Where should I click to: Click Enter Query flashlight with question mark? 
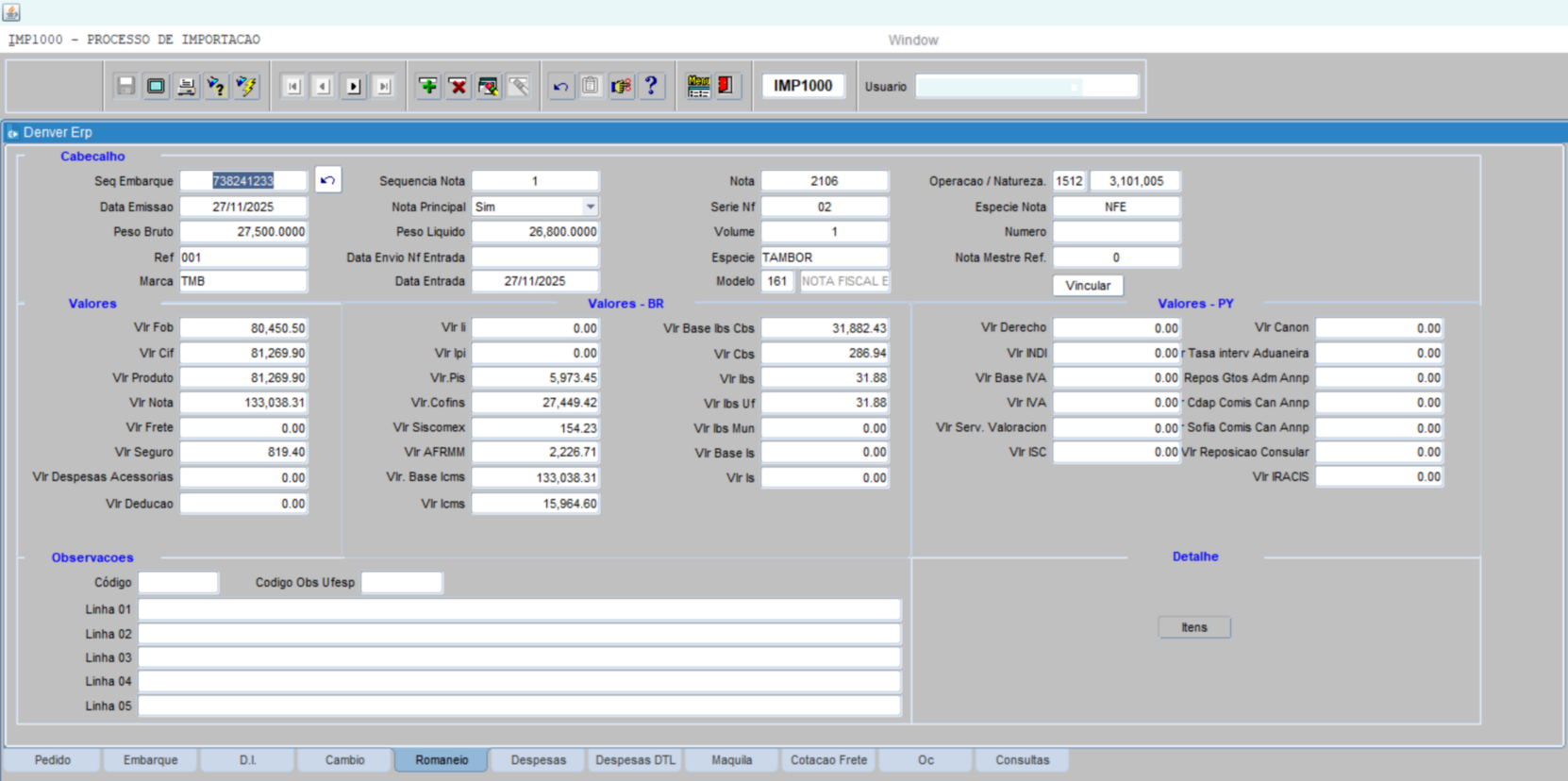pos(216,86)
